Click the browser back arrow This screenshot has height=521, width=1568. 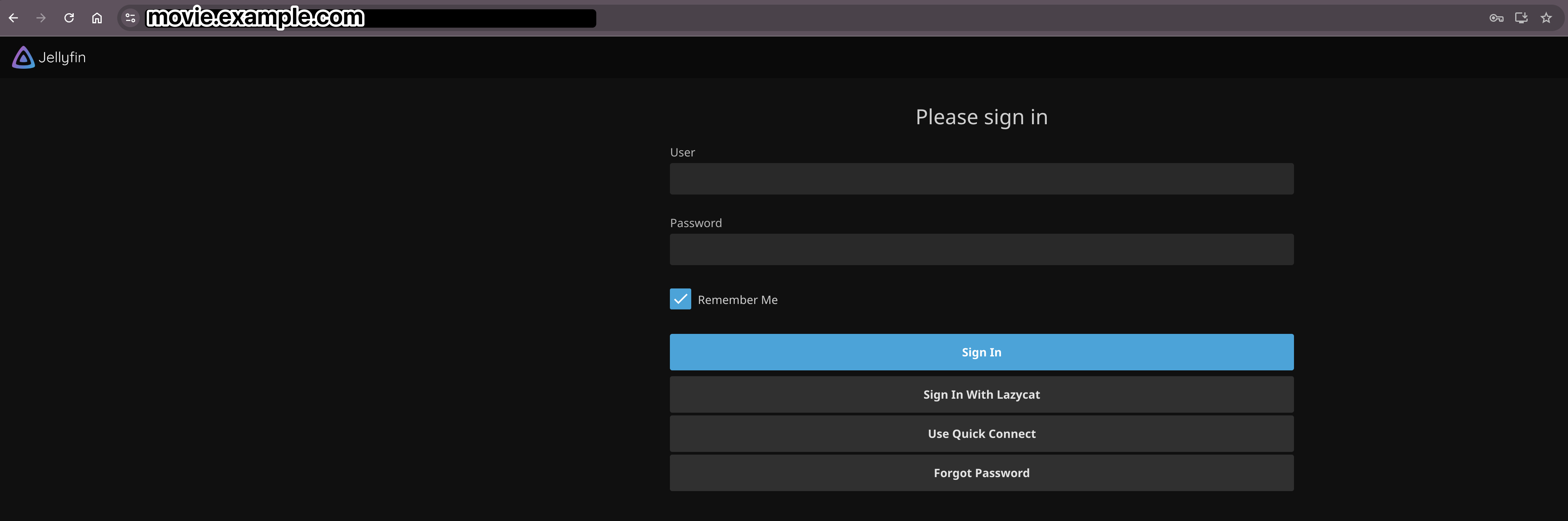(14, 17)
